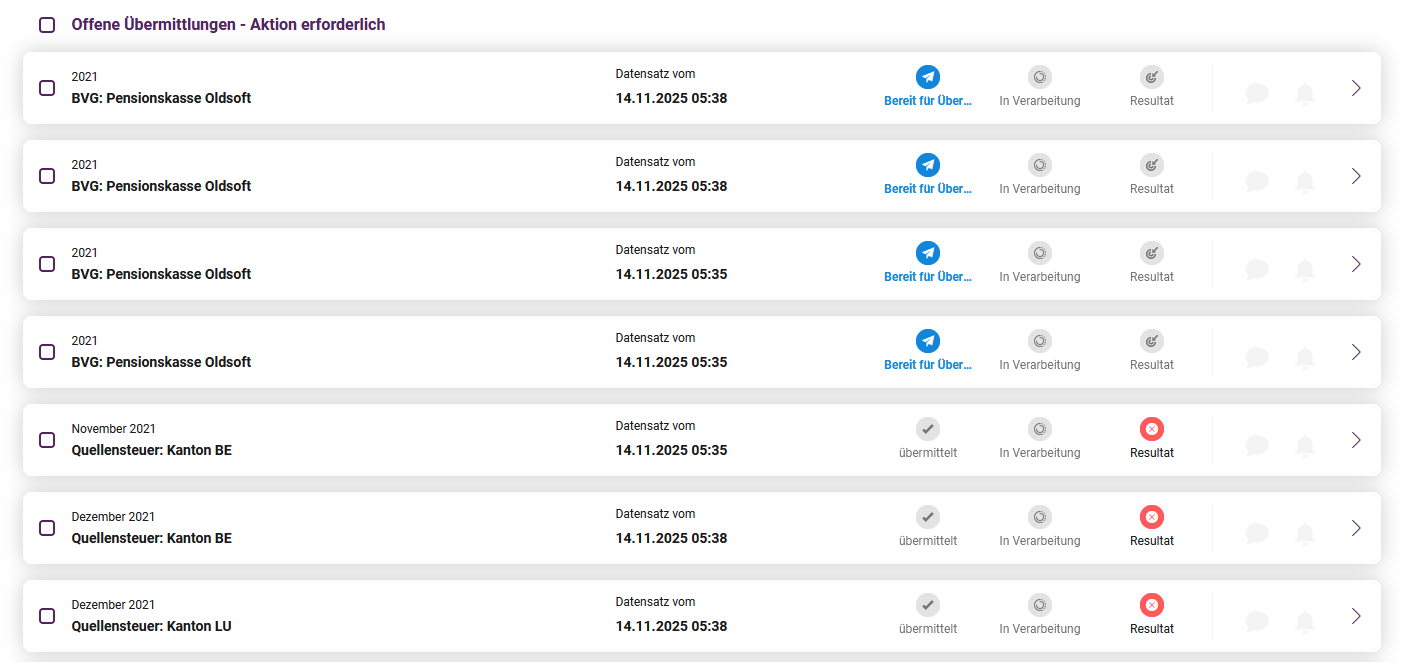This screenshot has width=1403, height=662.
Task: Click the Bereit für Über... label in the last BVG row
Action: pyautogui.click(x=928, y=365)
